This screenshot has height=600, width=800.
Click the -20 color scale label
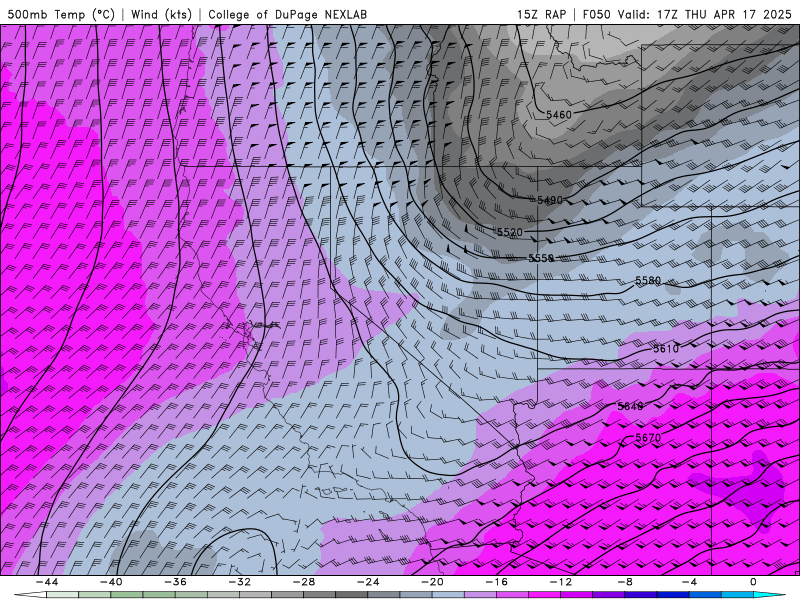433,582
